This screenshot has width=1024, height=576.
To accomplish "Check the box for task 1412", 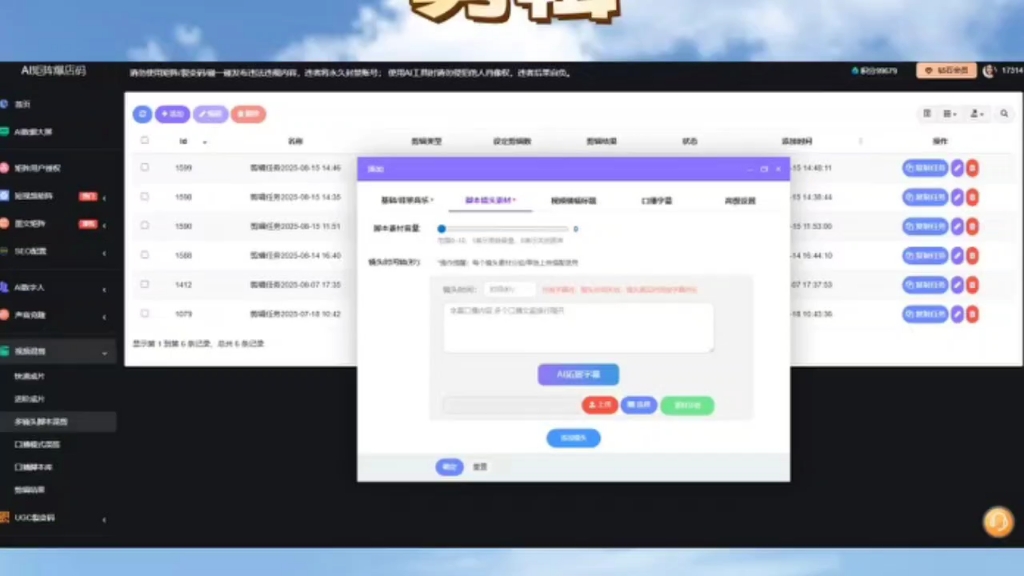I will (x=144, y=284).
